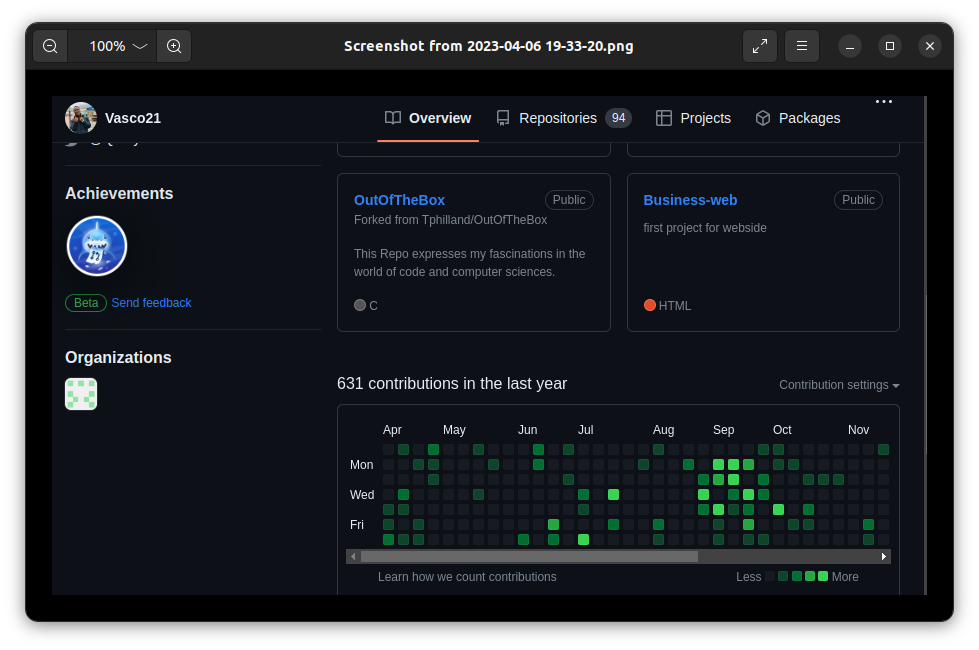Click the Overview book icon
979x650 pixels.
[393, 118]
